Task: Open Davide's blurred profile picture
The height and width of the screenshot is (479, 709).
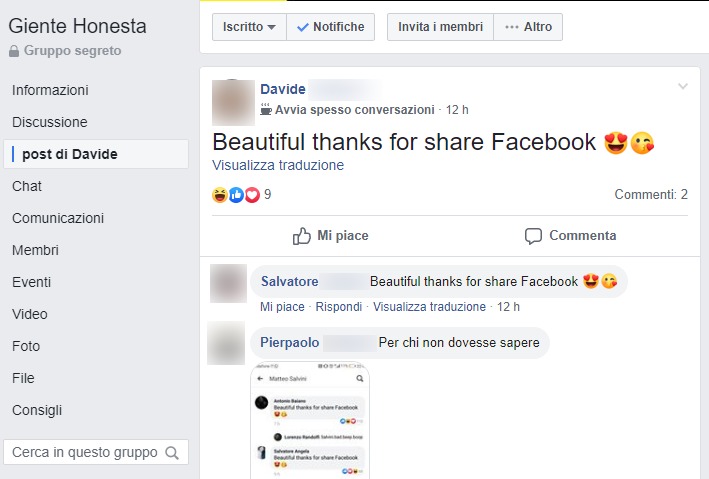Action: pos(233,103)
